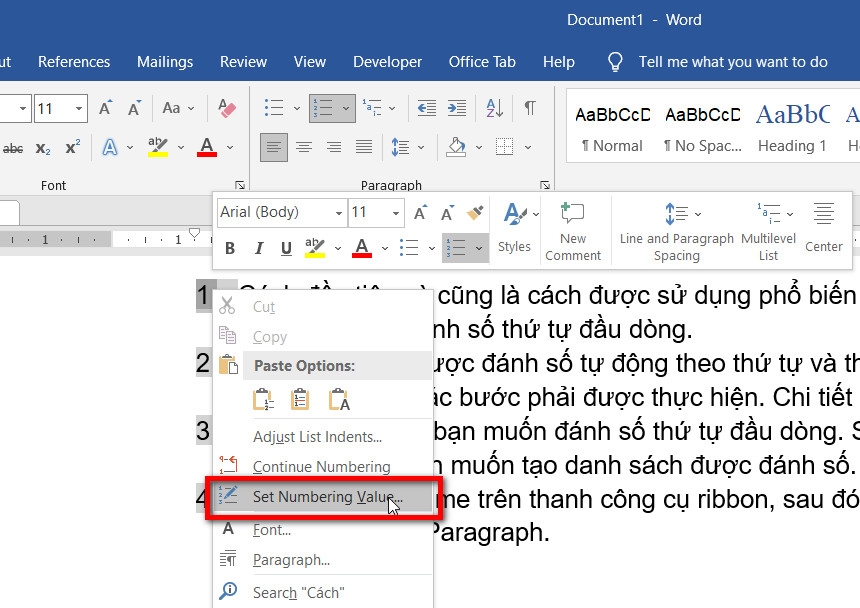Open the References tab
The image size is (860, 608).
pyautogui.click(x=74, y=62)
